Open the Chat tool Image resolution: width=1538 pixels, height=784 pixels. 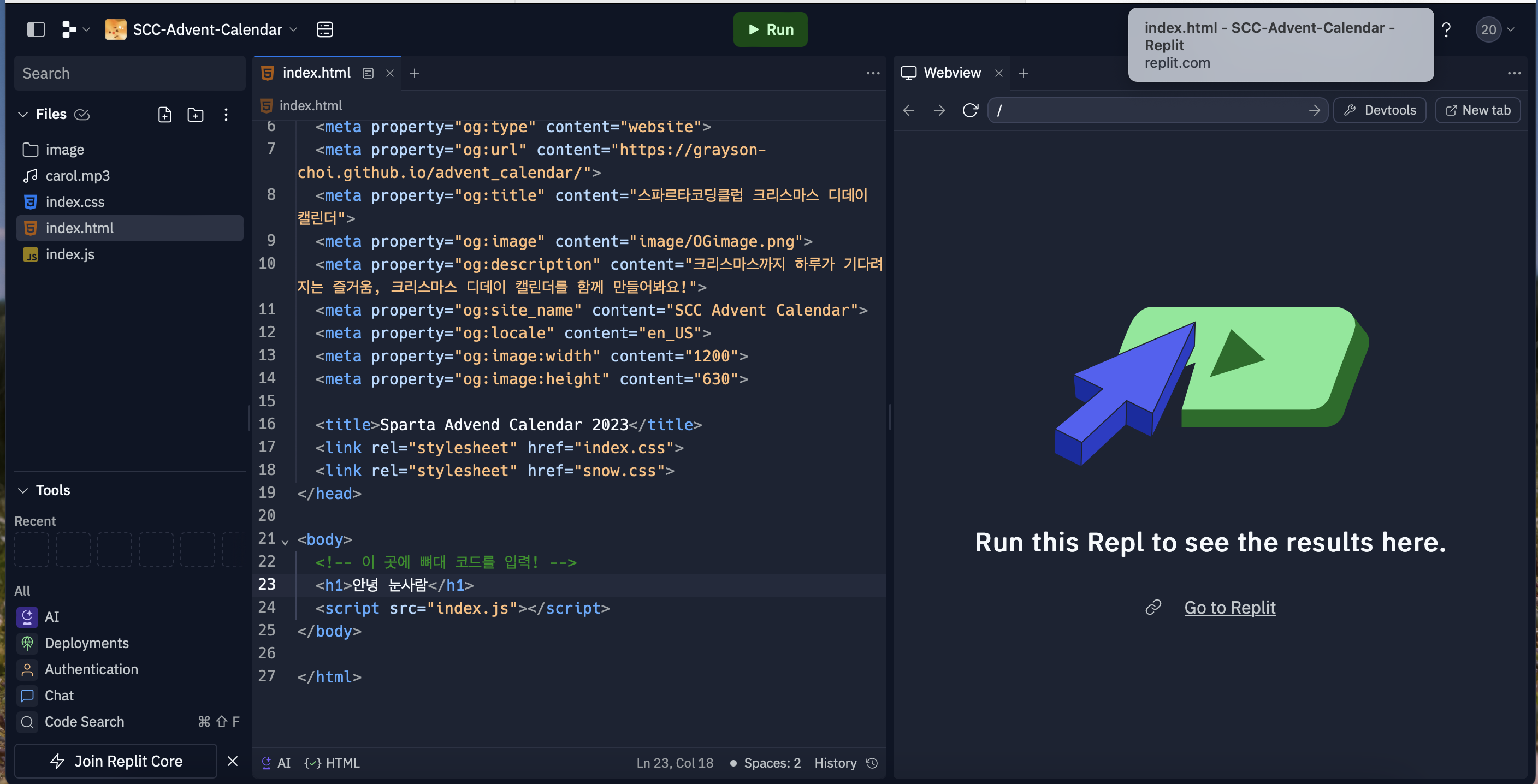129,695
